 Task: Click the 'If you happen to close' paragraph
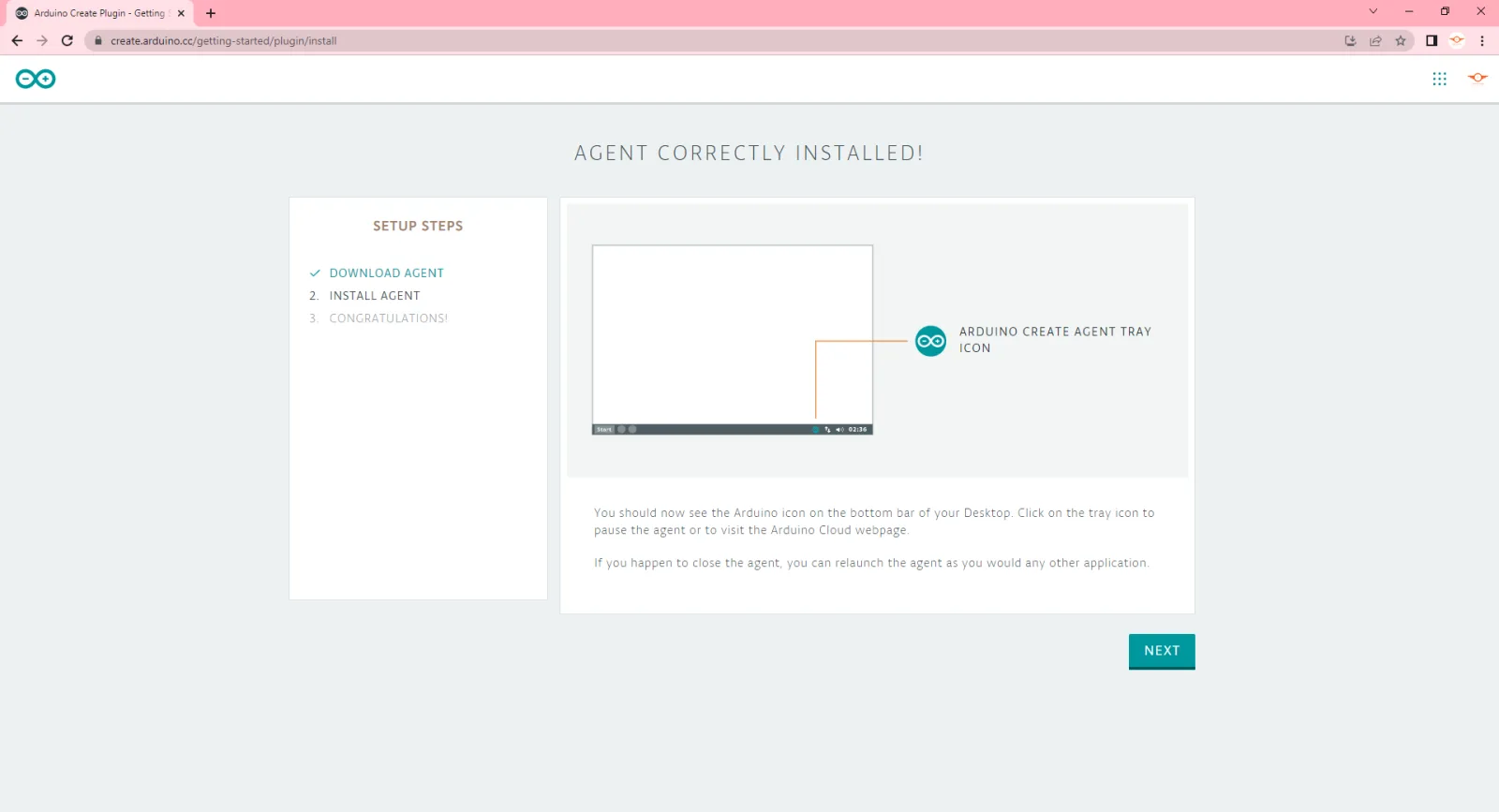(871, 563)
